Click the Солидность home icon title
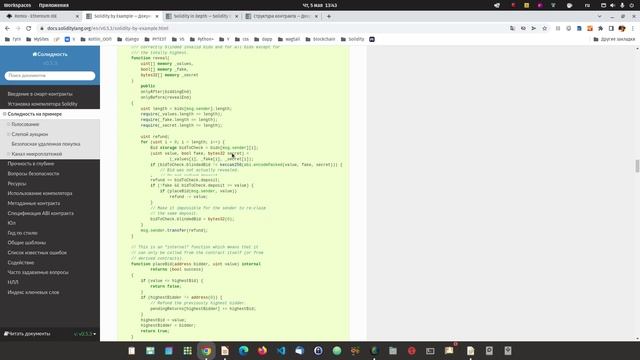The image size is (640, 360). [50, 54]
